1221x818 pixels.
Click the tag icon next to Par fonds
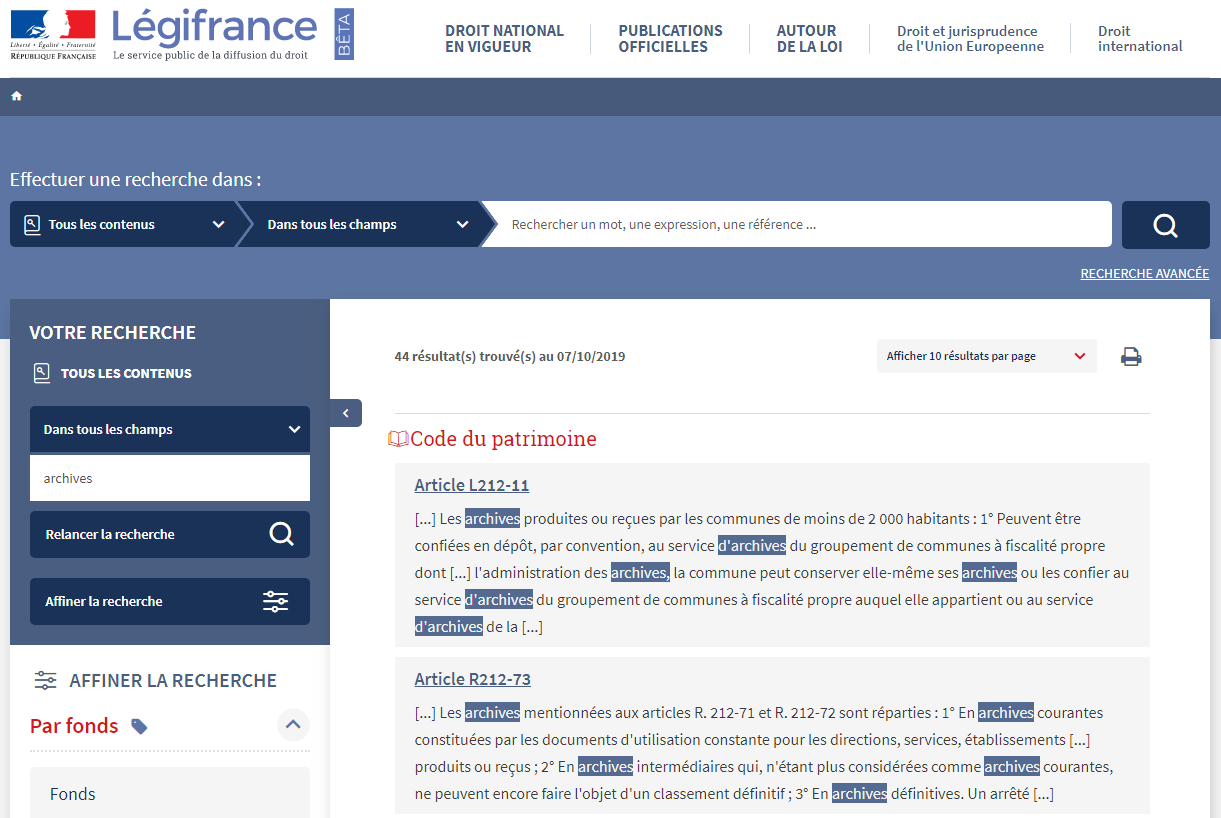140,726
